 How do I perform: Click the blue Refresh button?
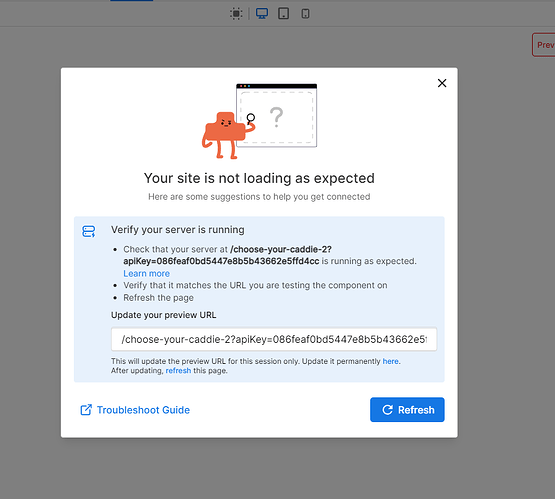pyautogui.click(x=407, y=410)
